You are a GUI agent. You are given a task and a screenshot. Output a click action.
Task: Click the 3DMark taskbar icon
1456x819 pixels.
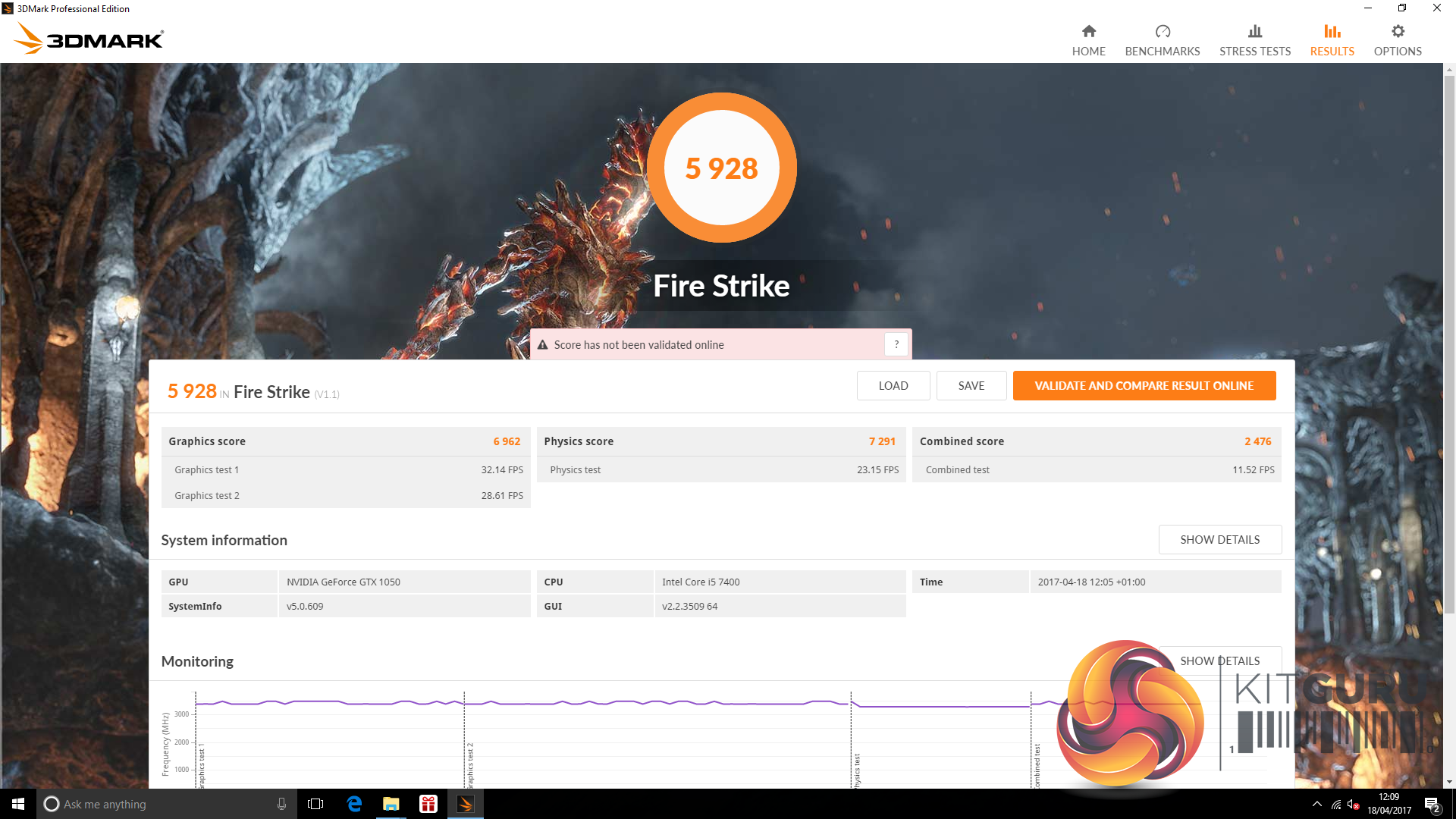tap(466, 804)
